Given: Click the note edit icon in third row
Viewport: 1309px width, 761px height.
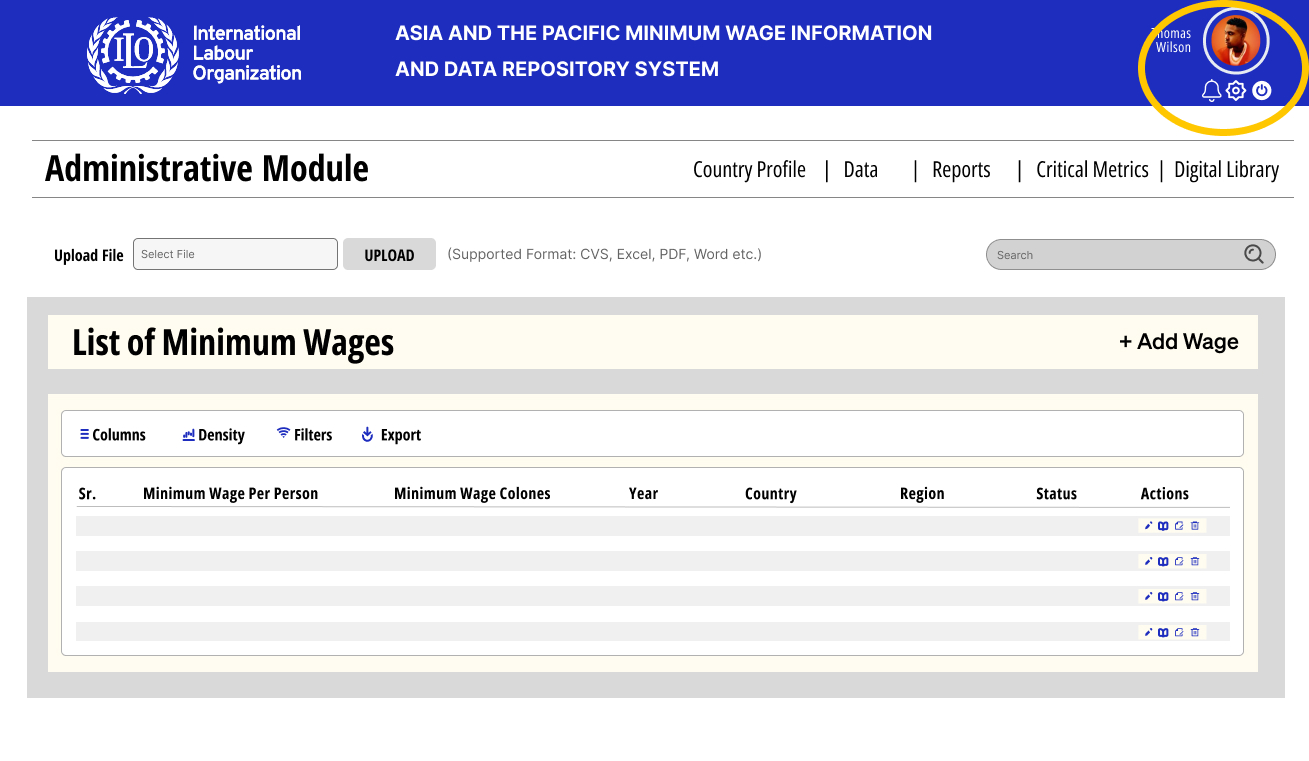Looking at the screenshot, I should coord(1179,597).
